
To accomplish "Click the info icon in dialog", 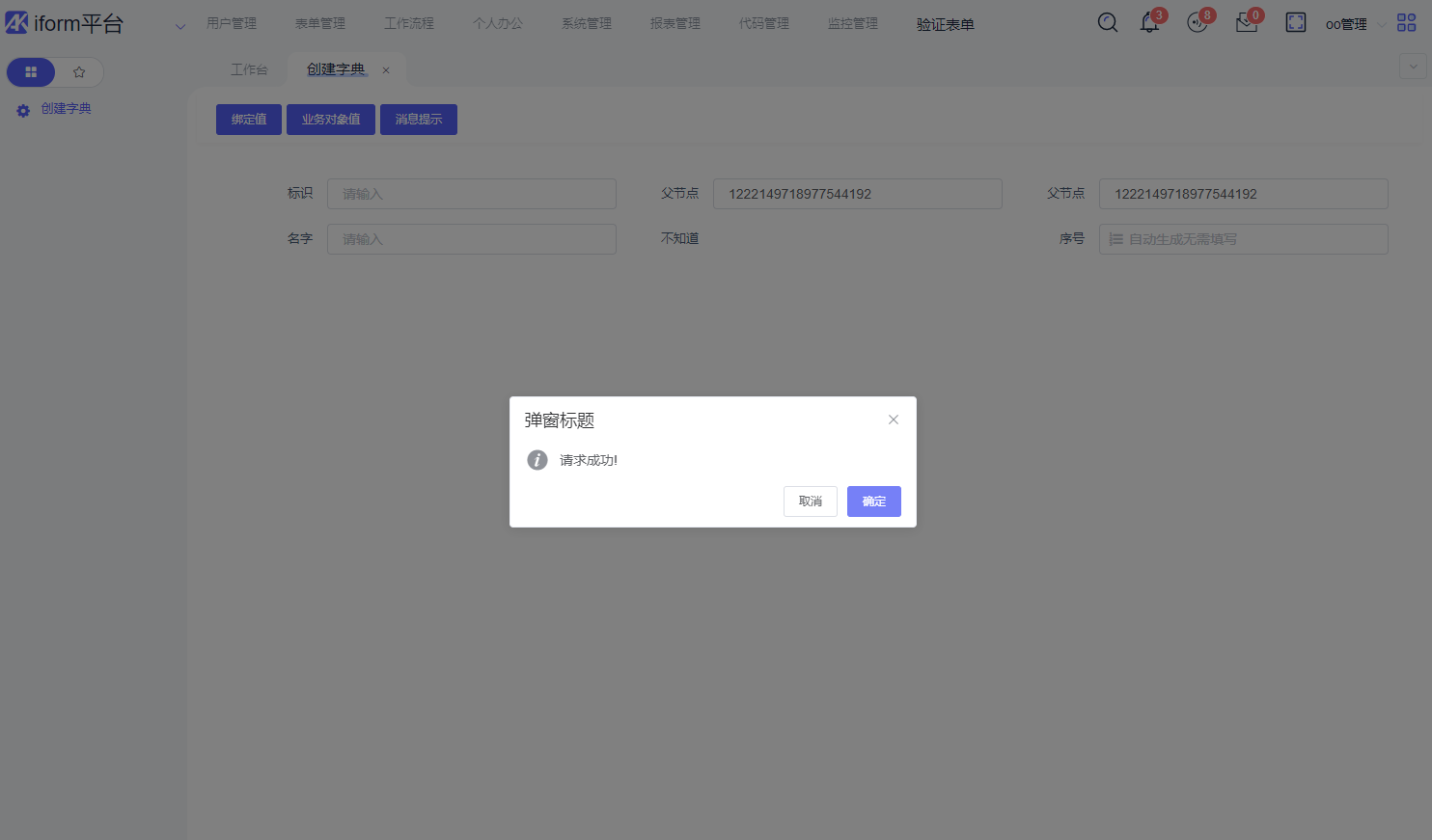I will [537, 460].
